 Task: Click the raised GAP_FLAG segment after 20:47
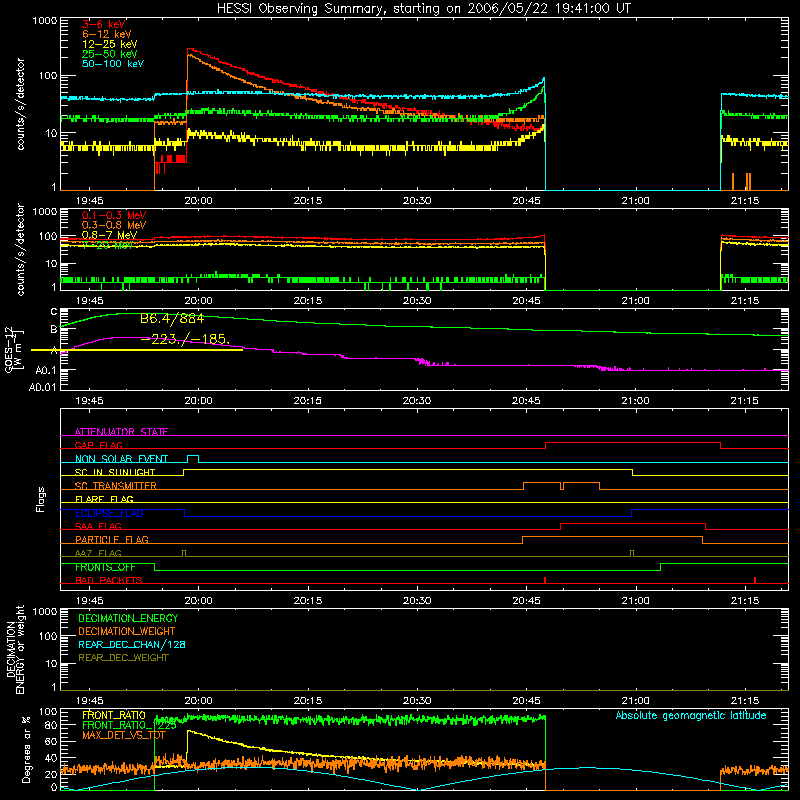pos(633,443)
